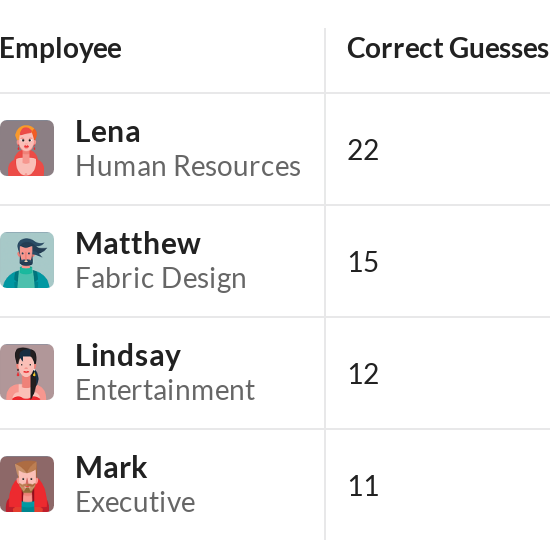Select the name Lindsay
This screenshot has width=550, height=540.
(x=128, y=356)
